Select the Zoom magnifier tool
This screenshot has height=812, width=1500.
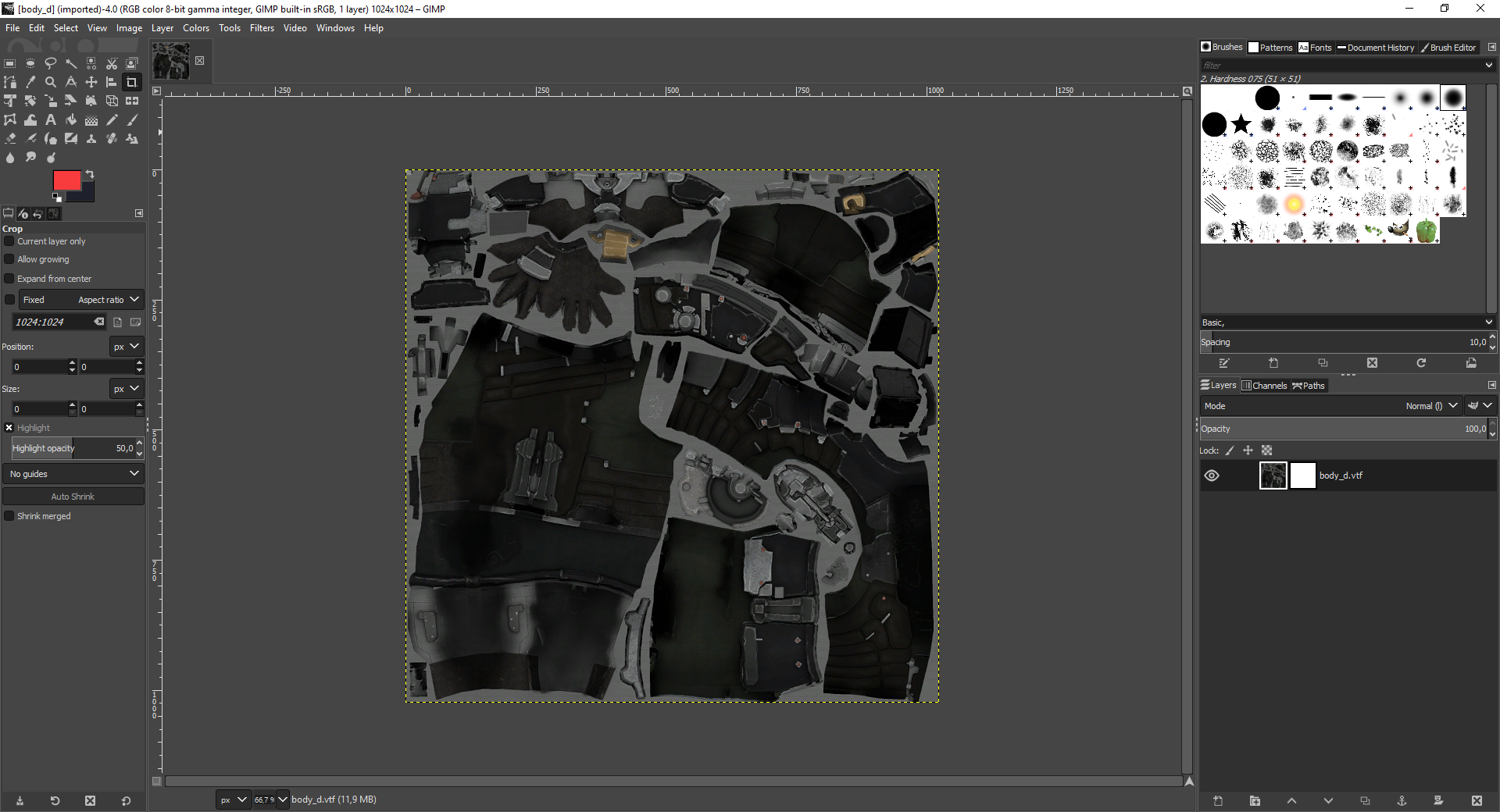(x=51, y=82)
